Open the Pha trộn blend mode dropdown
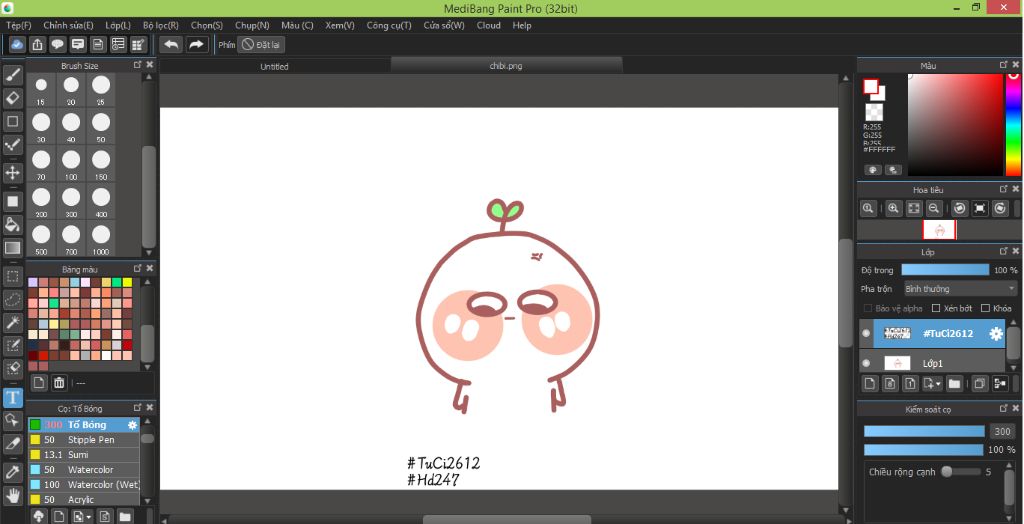Viewport: 1024px width, 524px height. click(x=960, y=289)
